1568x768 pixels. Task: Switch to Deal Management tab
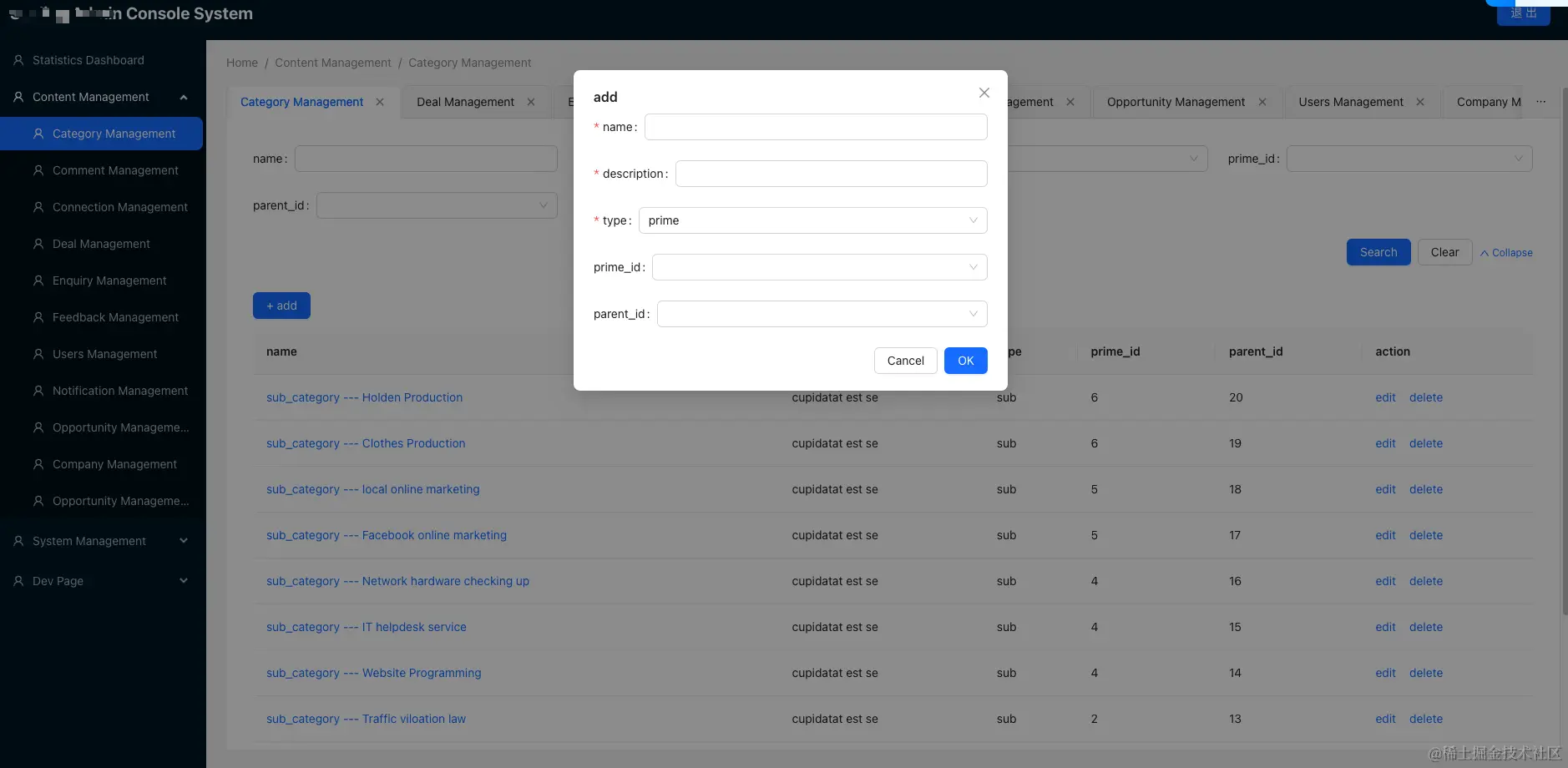pos(465,102)
